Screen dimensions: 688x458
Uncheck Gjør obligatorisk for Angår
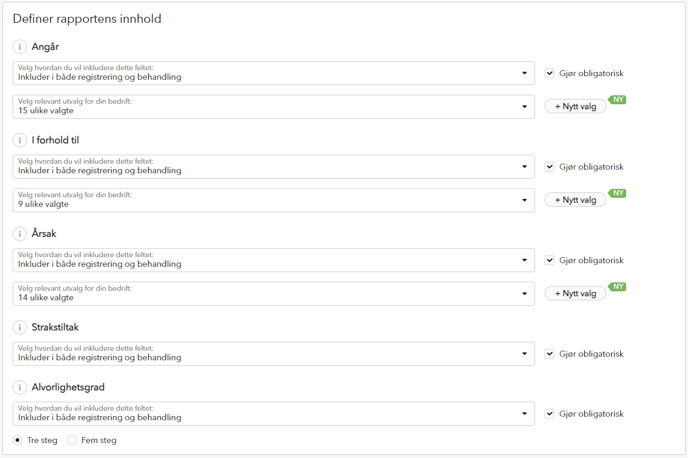[x=549, y=73]
